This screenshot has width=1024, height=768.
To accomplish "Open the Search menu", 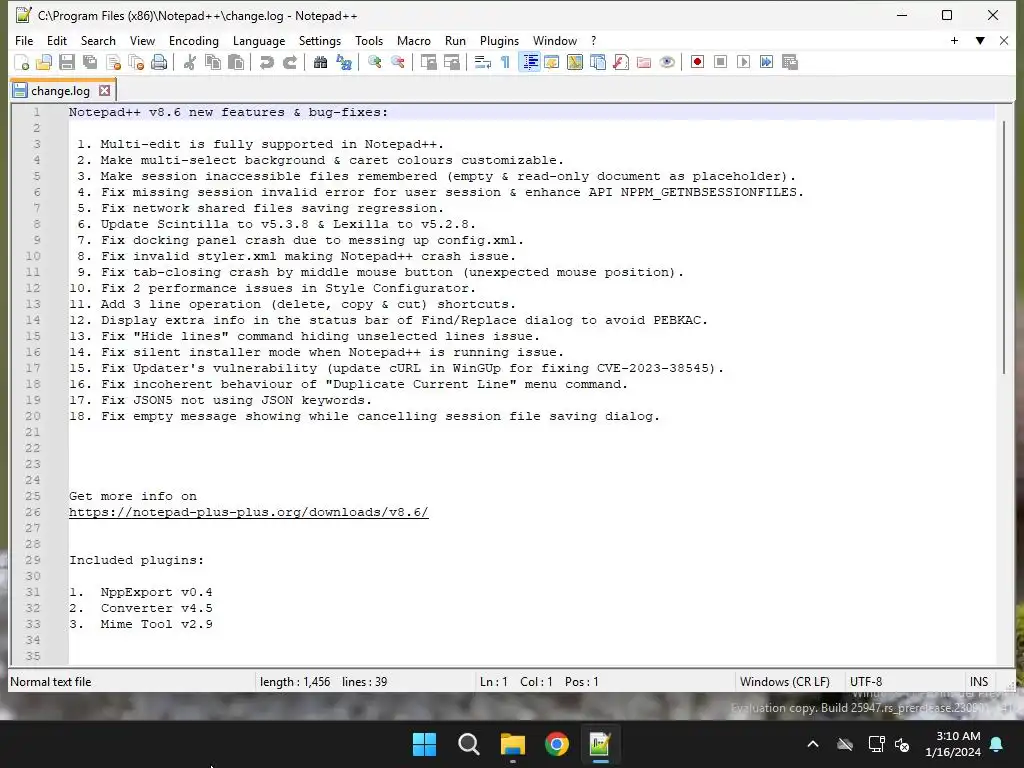I will pos(98,40).
